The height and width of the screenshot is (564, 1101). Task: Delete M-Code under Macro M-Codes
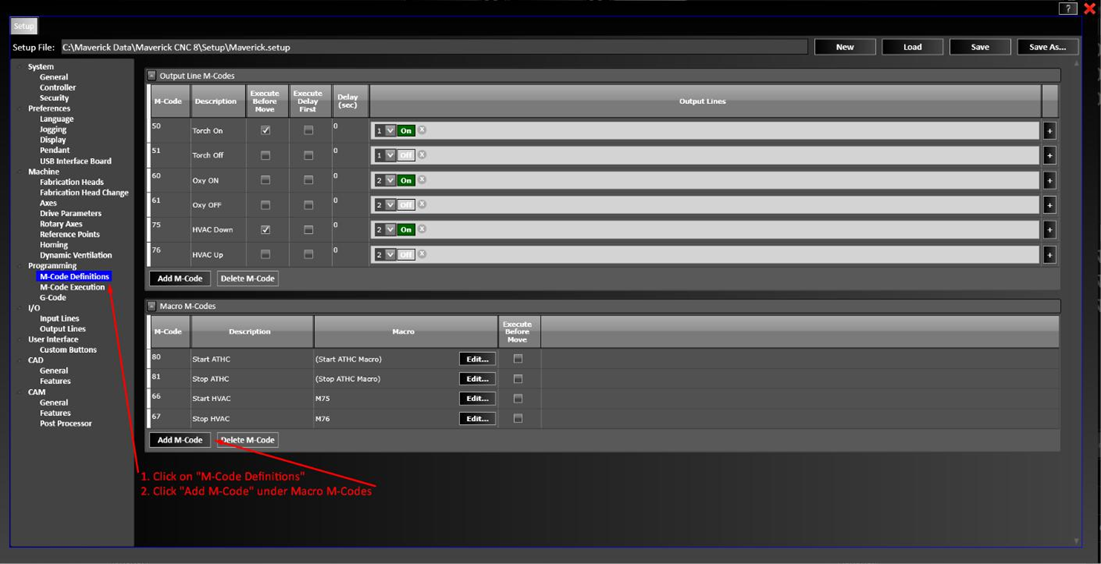pyautogui.click(x=247, y=440)
